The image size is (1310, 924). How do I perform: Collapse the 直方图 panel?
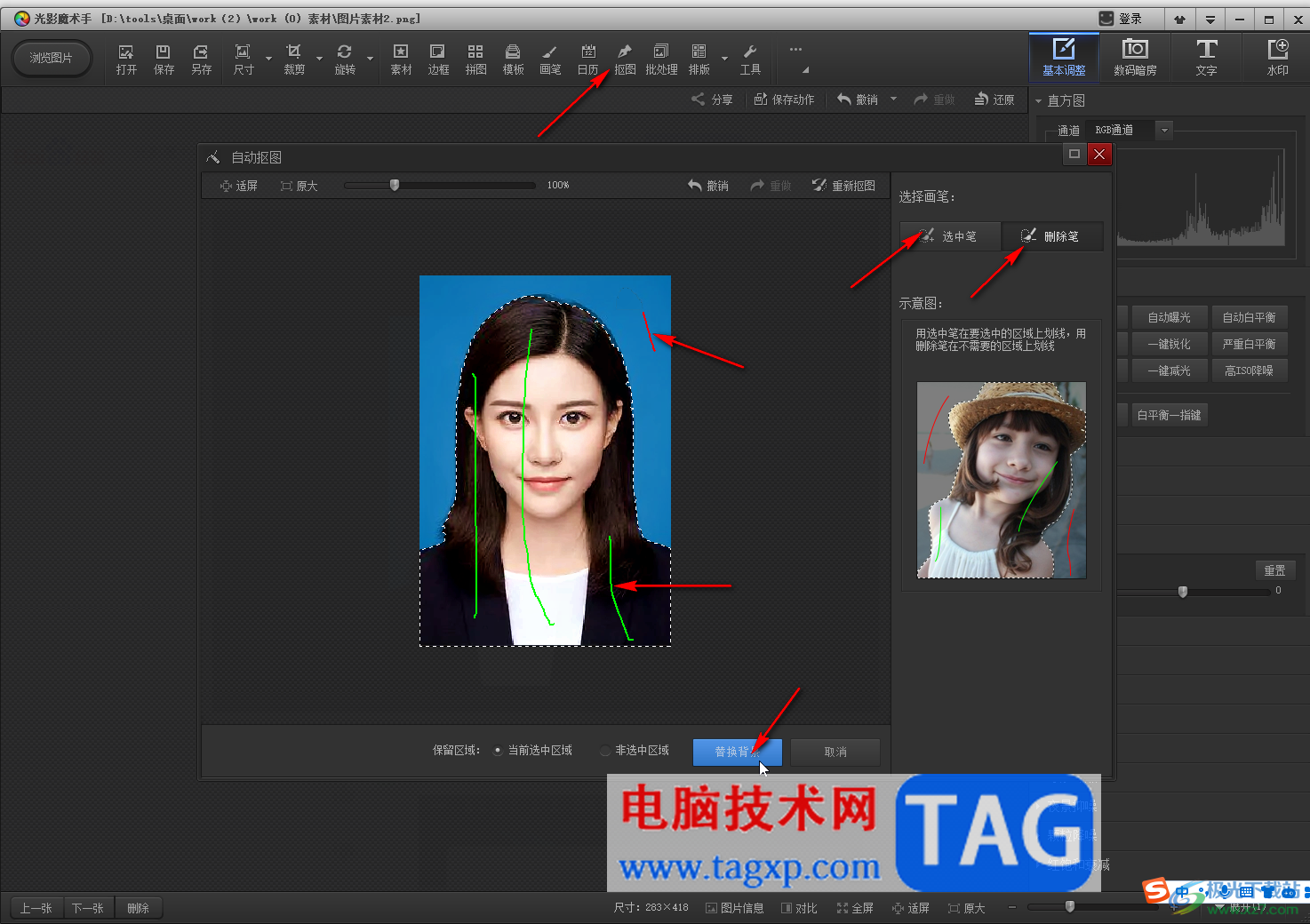pyautogui.click(x=1038, y=100)
